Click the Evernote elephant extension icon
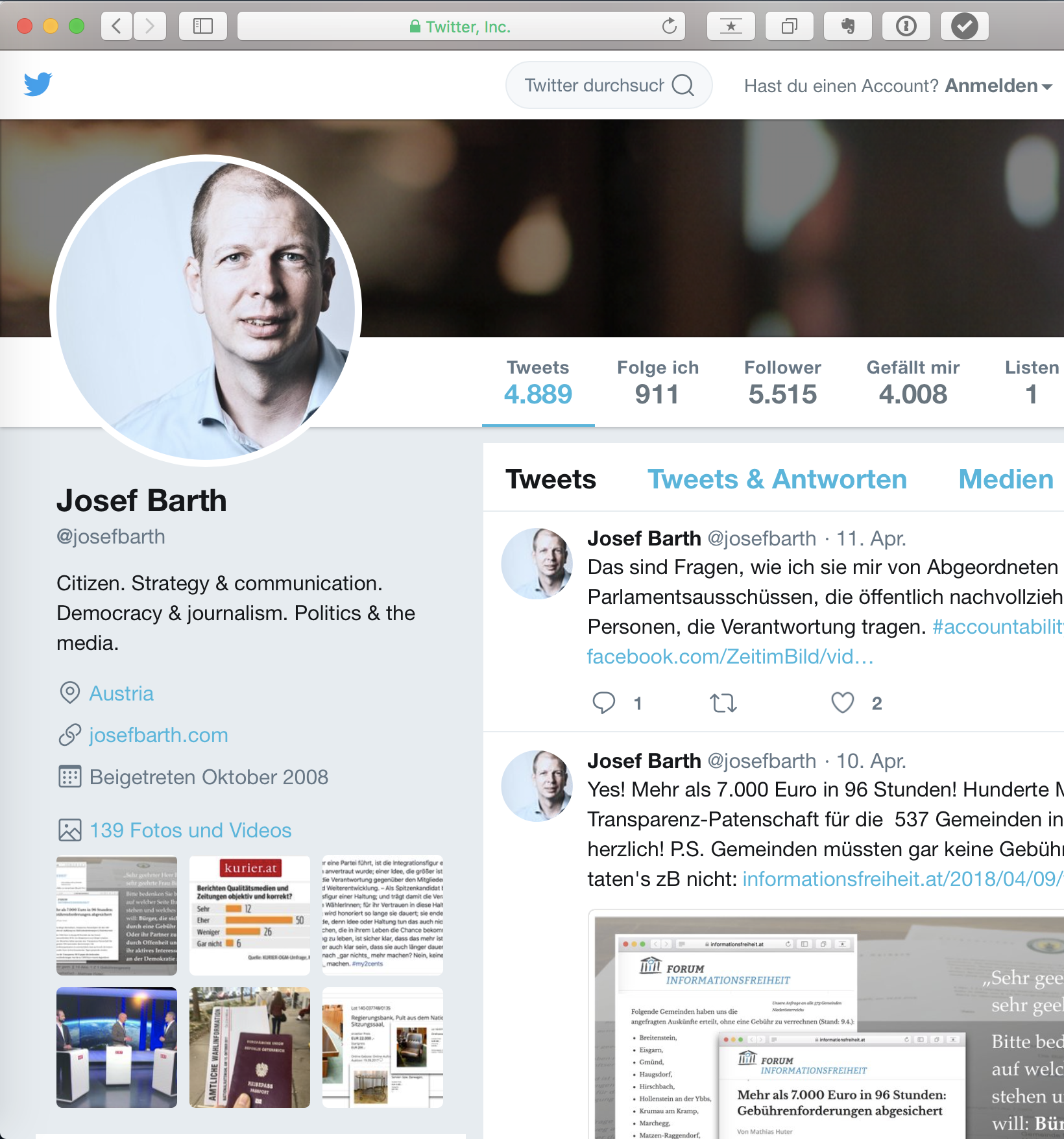Screen dimensions: 1064x1139 tap(848, 26)
